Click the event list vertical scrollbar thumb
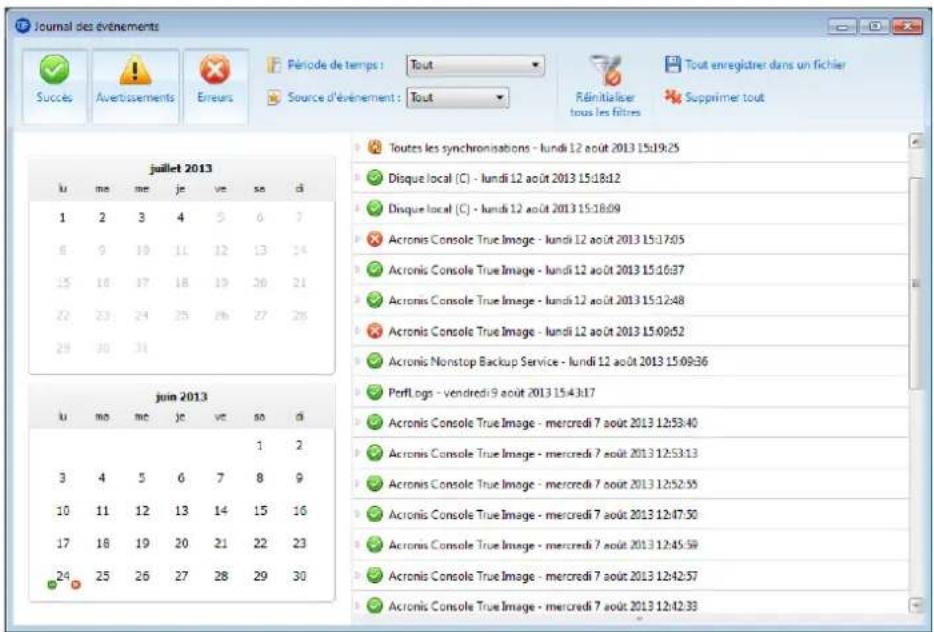The width and height of the screenshot is (934, 632). click(916, 284)
